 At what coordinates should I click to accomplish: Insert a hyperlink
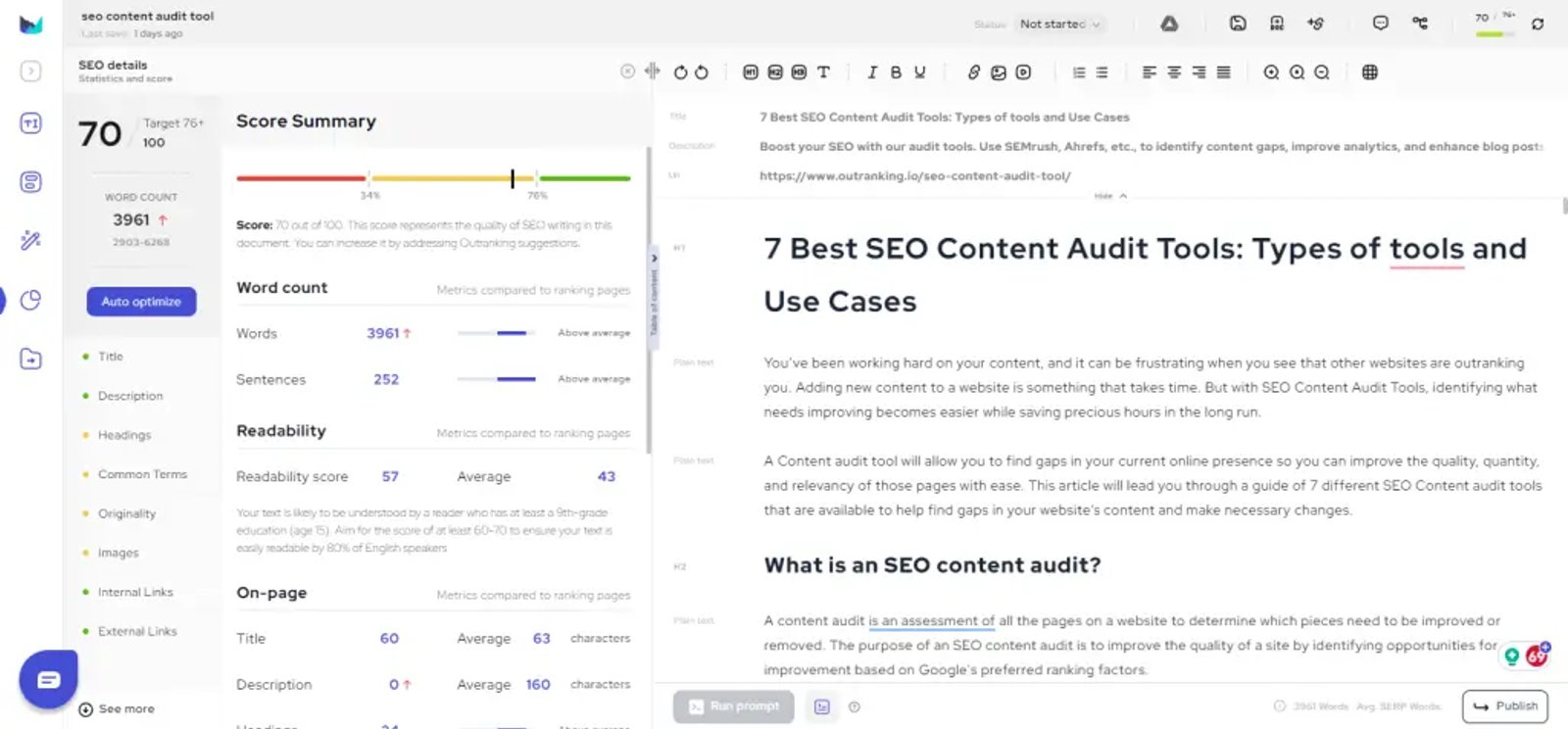(x=973, y=72)
